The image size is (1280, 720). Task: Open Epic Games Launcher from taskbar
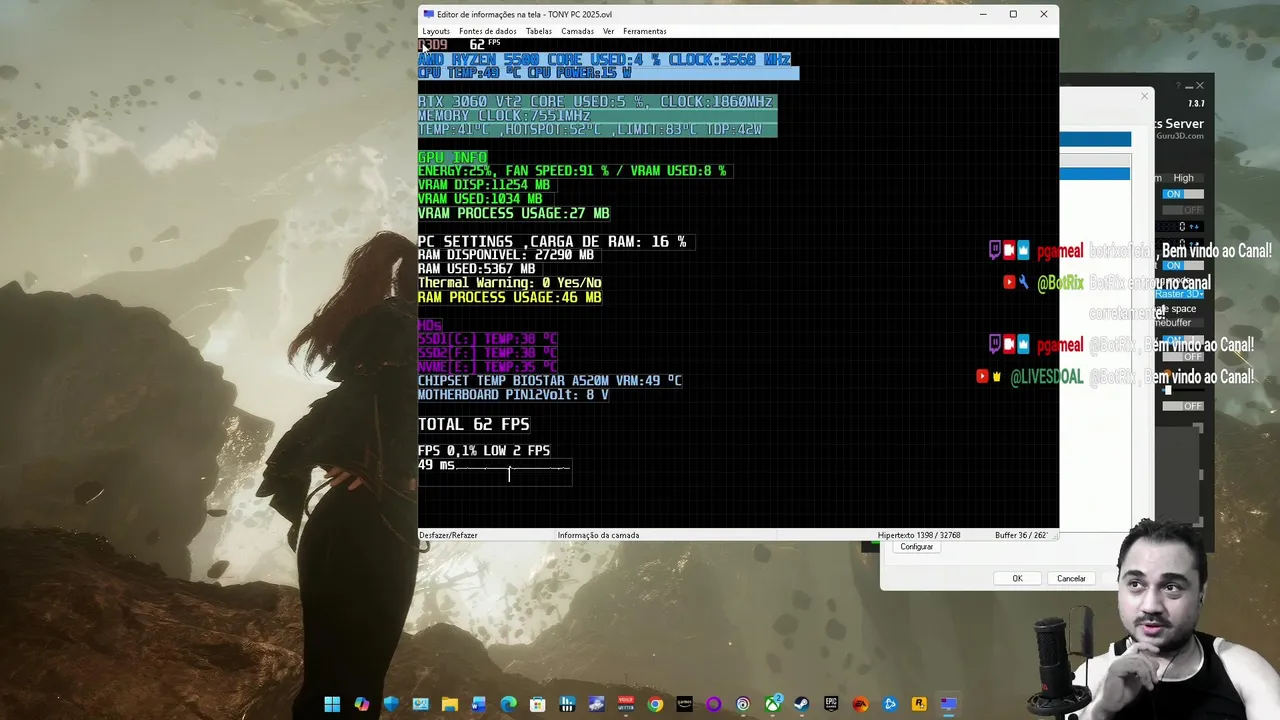point(831,704)
